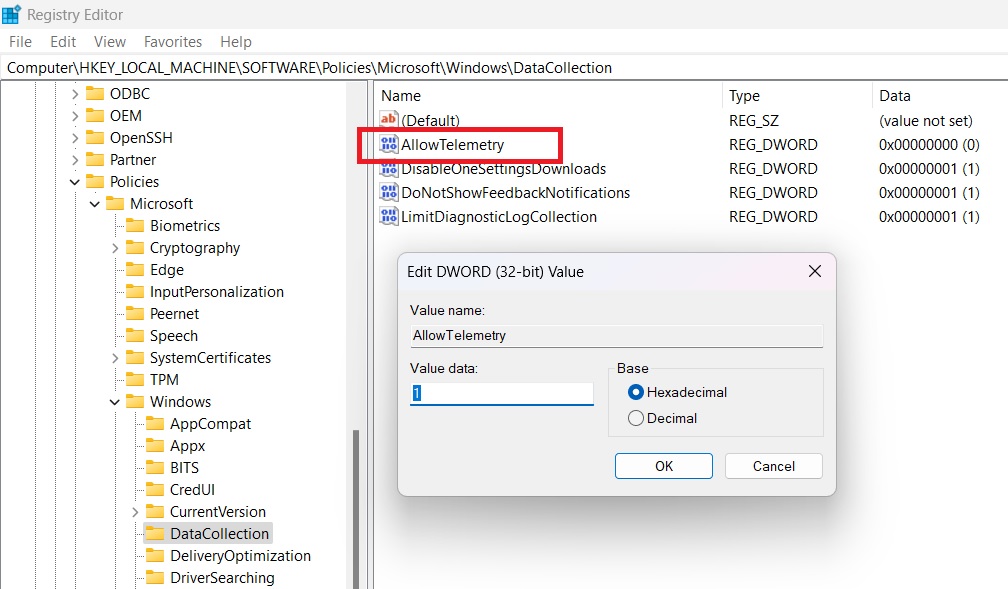The height and width of the screenshot is (589, 1008).
Task: Open the Favorites menu
Action: (172, 41)
